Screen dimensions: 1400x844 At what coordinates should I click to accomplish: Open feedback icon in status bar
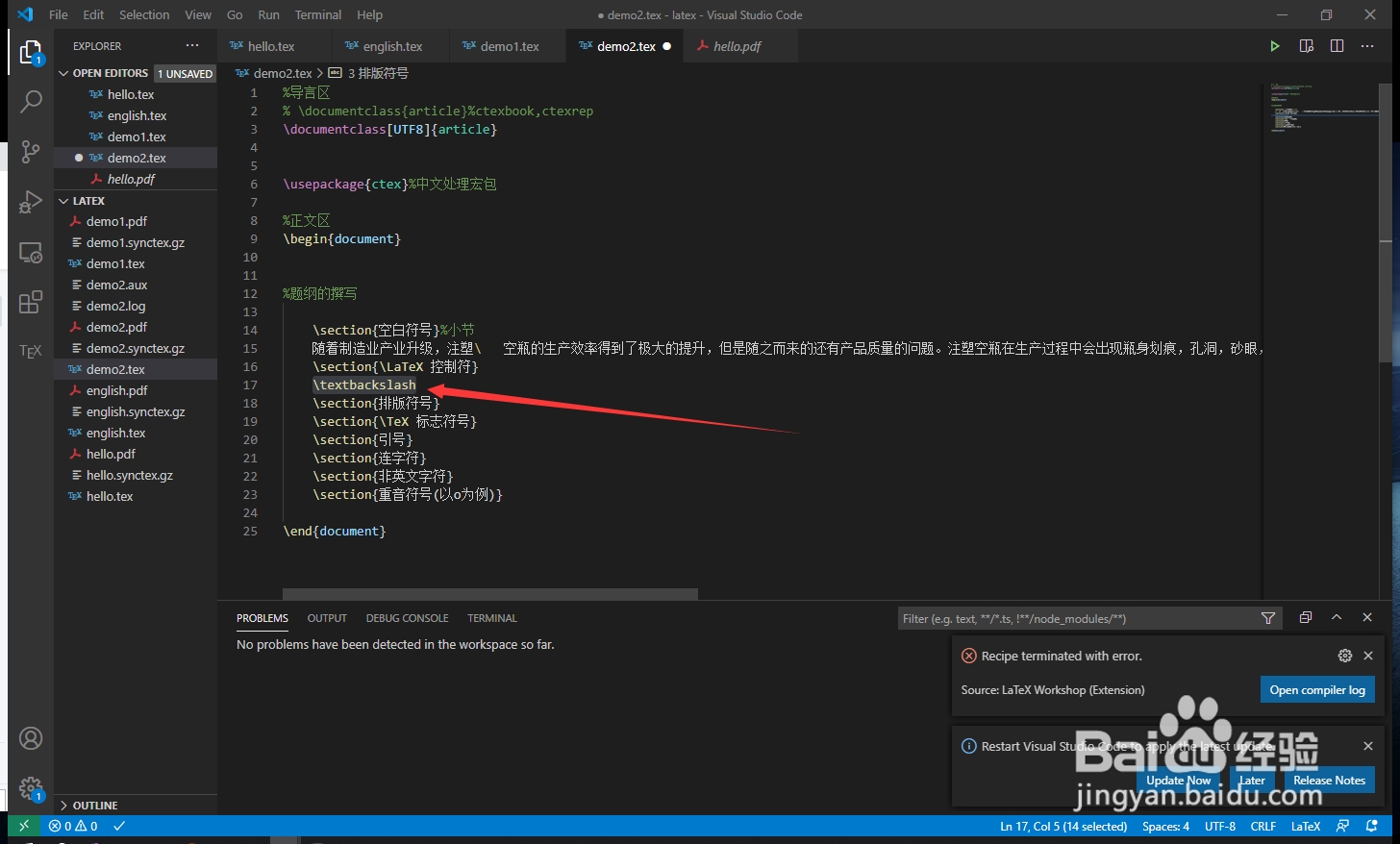click(1343, 826)
